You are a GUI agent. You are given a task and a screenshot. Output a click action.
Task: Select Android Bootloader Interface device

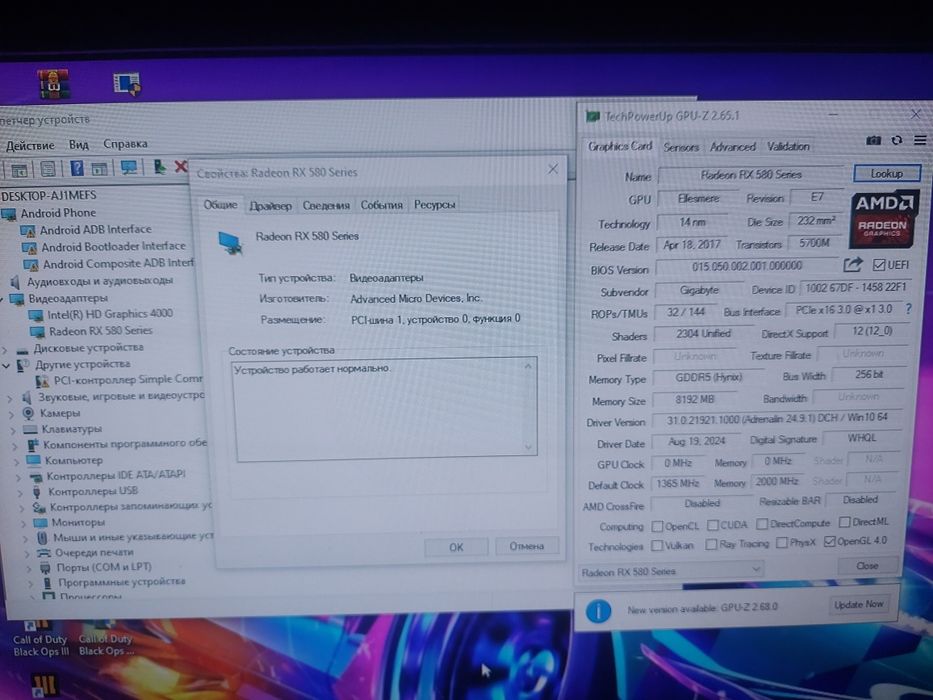point(113,246)
